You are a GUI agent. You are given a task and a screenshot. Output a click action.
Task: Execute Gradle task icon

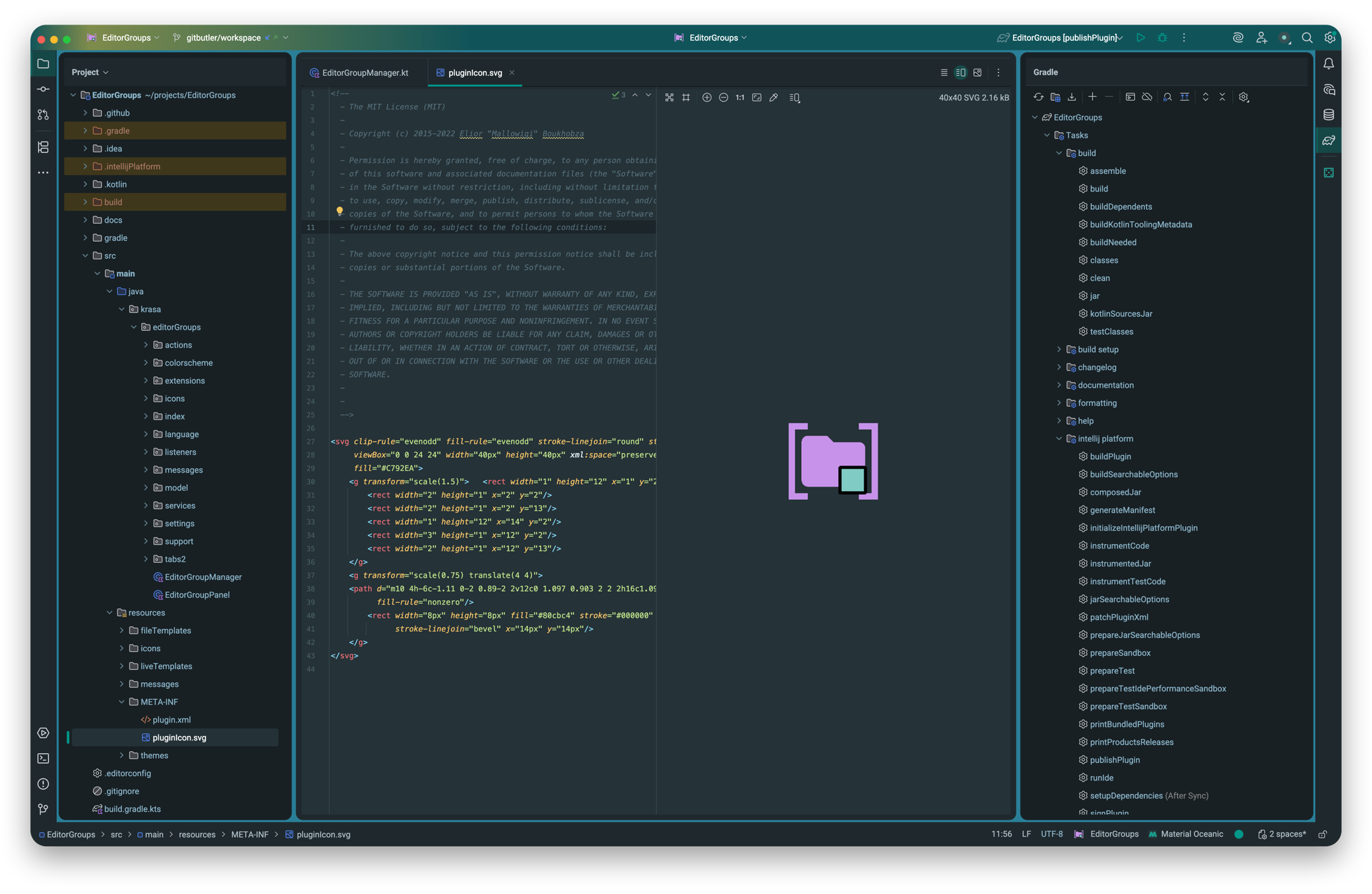pos(1130,97)
